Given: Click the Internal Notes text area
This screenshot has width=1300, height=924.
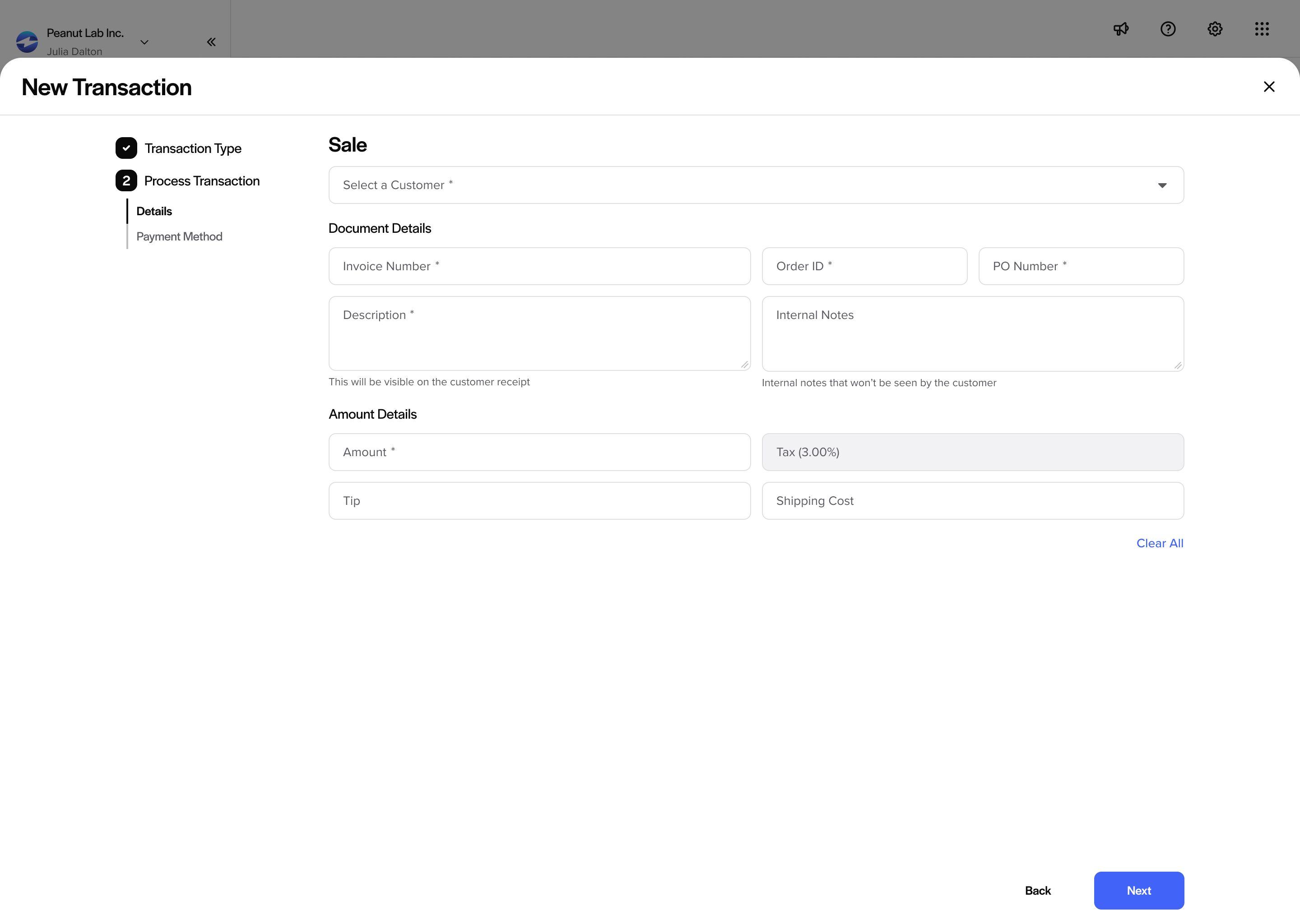Looking at the screenshot, I should 973,334.
